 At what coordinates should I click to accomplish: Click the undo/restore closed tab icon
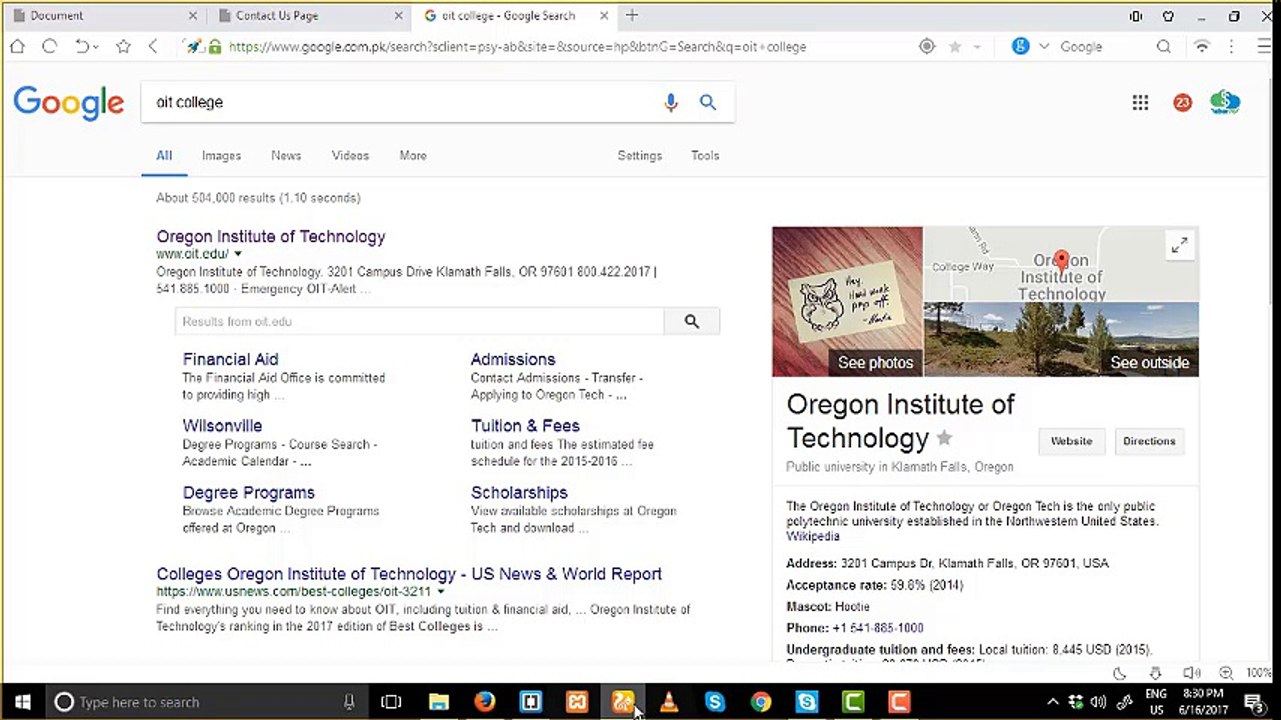83,46
